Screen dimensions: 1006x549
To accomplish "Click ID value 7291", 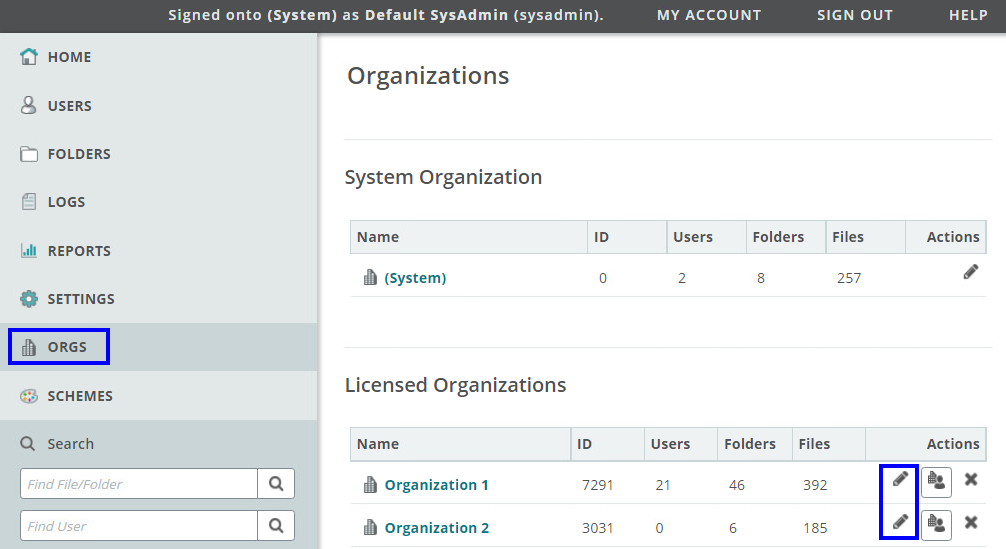I will (597, 485).
